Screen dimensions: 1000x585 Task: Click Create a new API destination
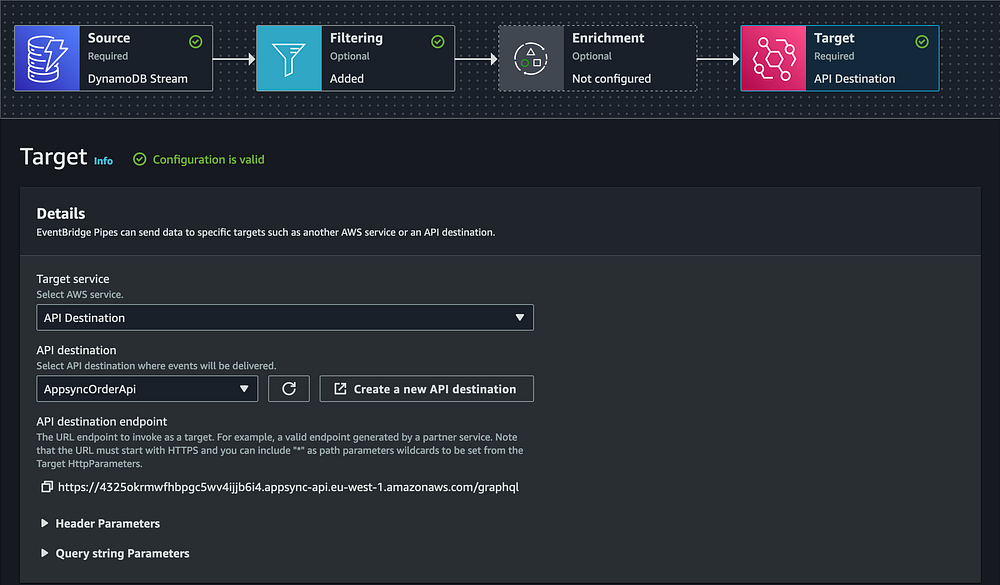point(427,389)
